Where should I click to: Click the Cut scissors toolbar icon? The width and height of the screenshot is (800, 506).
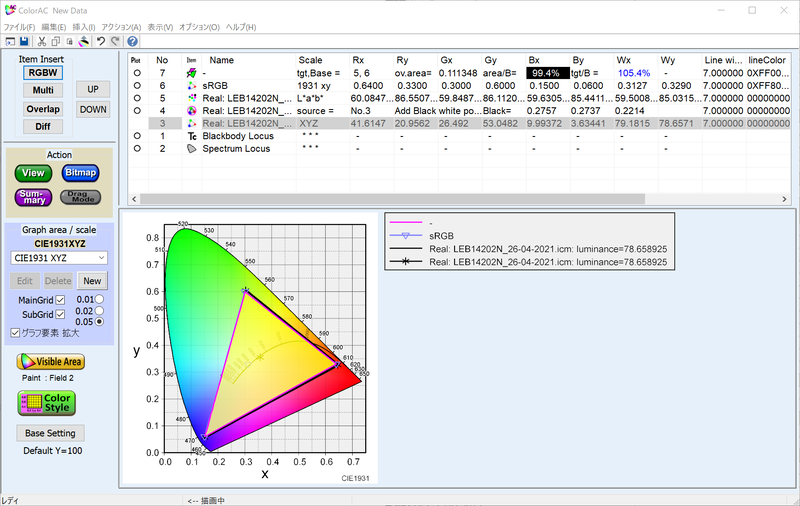tap(41, 41)
